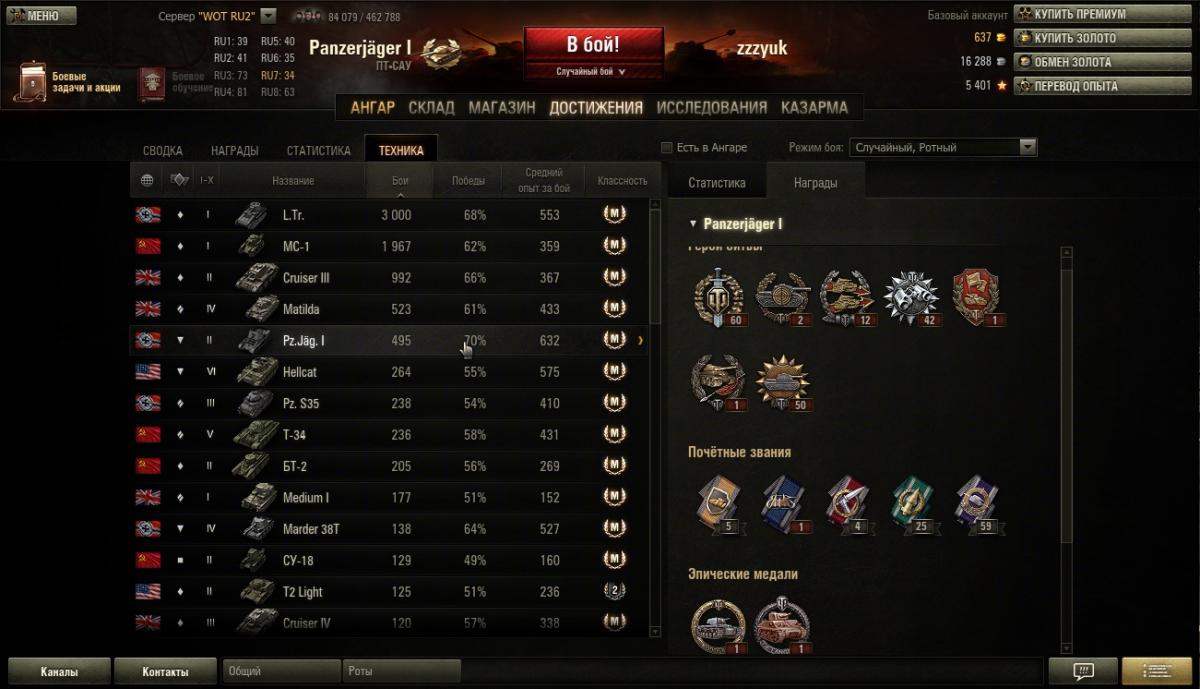The width and height of the screenshot is (1200, 689).
Task: Open the Боевое обучение book icon
Action: point(151,83)
